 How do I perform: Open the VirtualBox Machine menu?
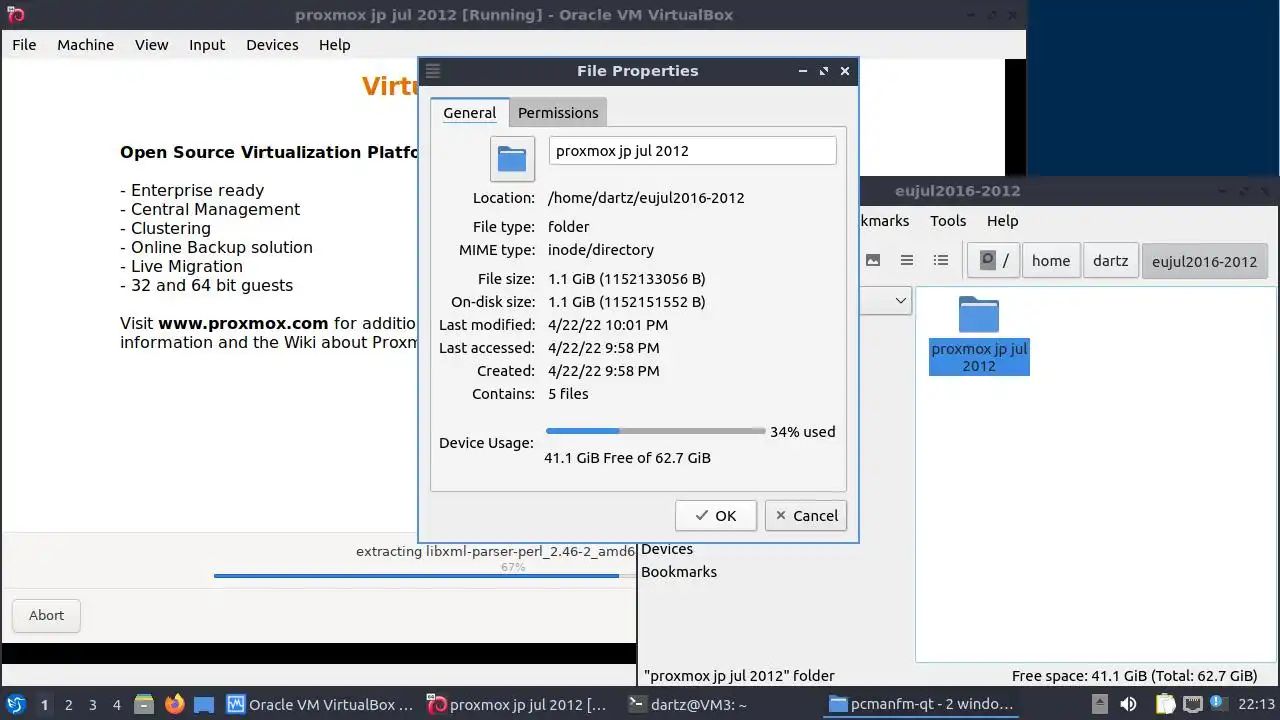click(x=85, y=45)
